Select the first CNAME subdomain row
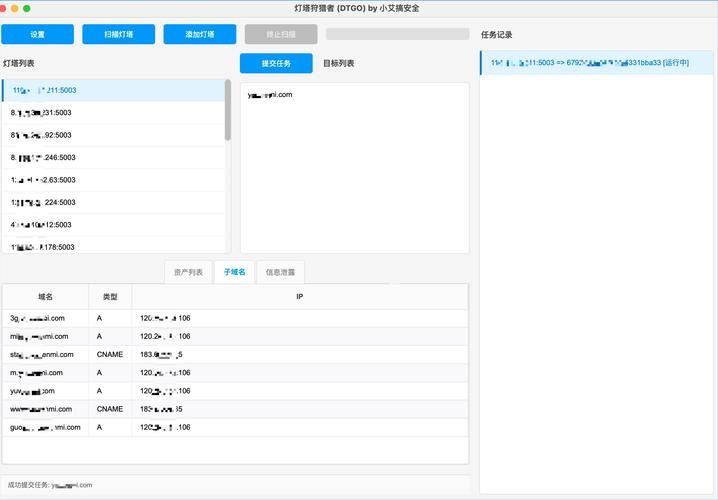Screen dimensions: 718x500 [234, 354]
